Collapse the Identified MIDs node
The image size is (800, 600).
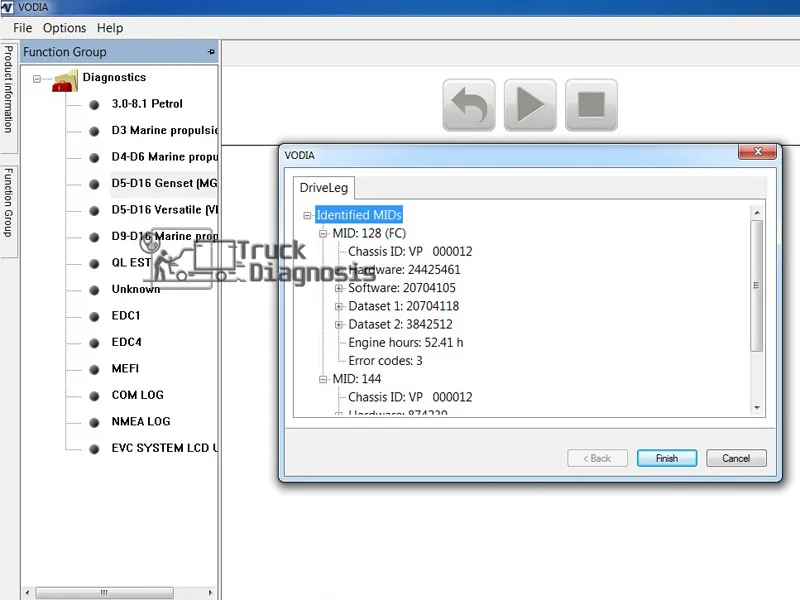[x=307, y=215]
